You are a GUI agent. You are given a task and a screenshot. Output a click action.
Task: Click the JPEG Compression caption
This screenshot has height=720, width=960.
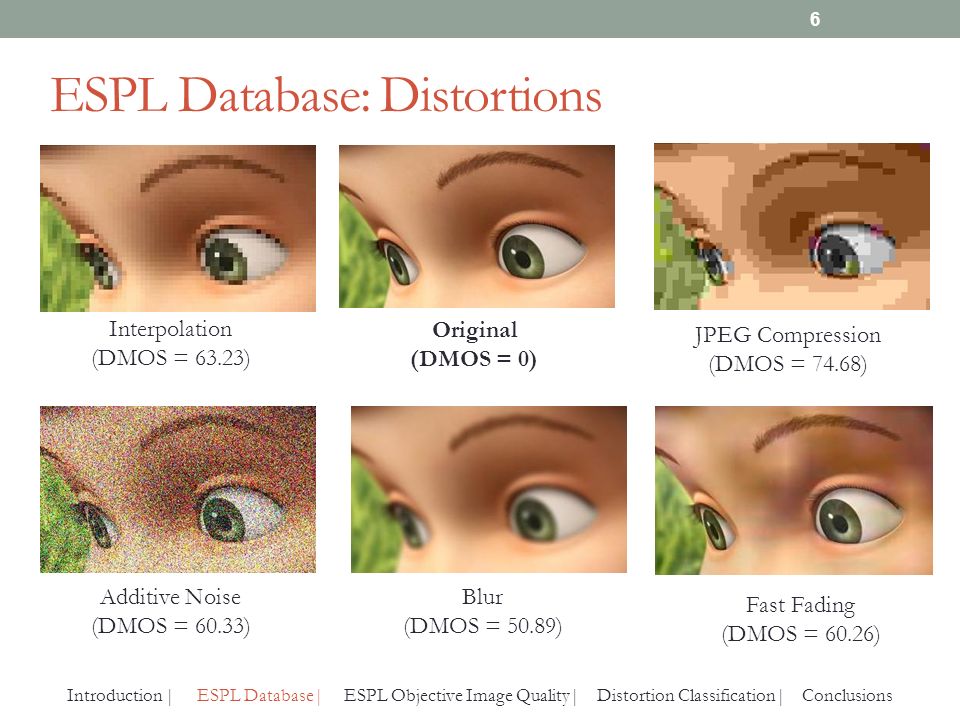tap(787, 336)
